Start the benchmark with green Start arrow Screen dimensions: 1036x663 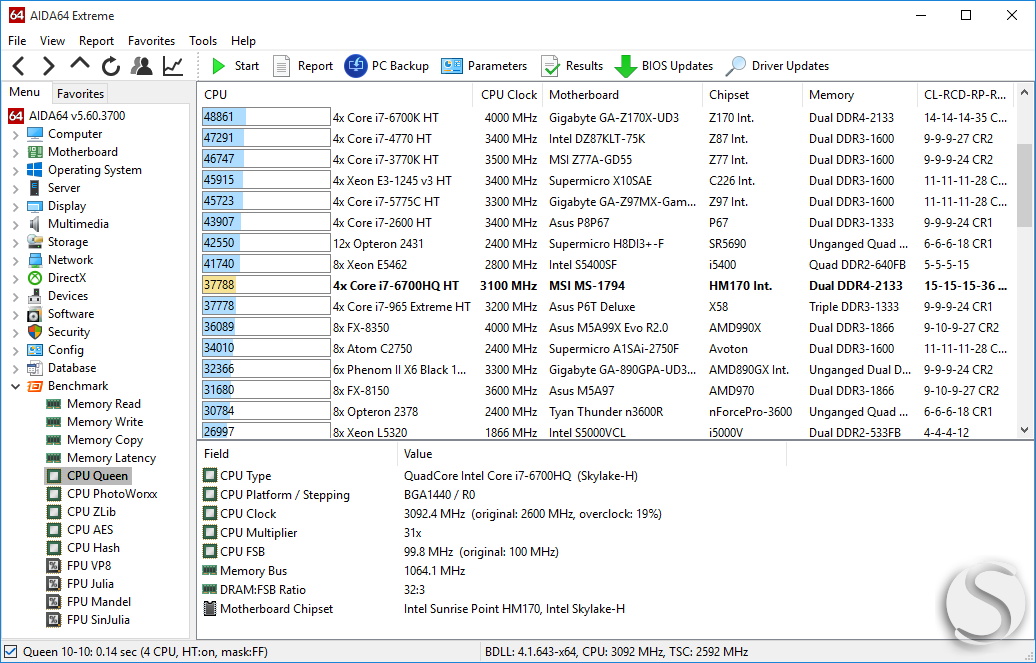(218, 66)
